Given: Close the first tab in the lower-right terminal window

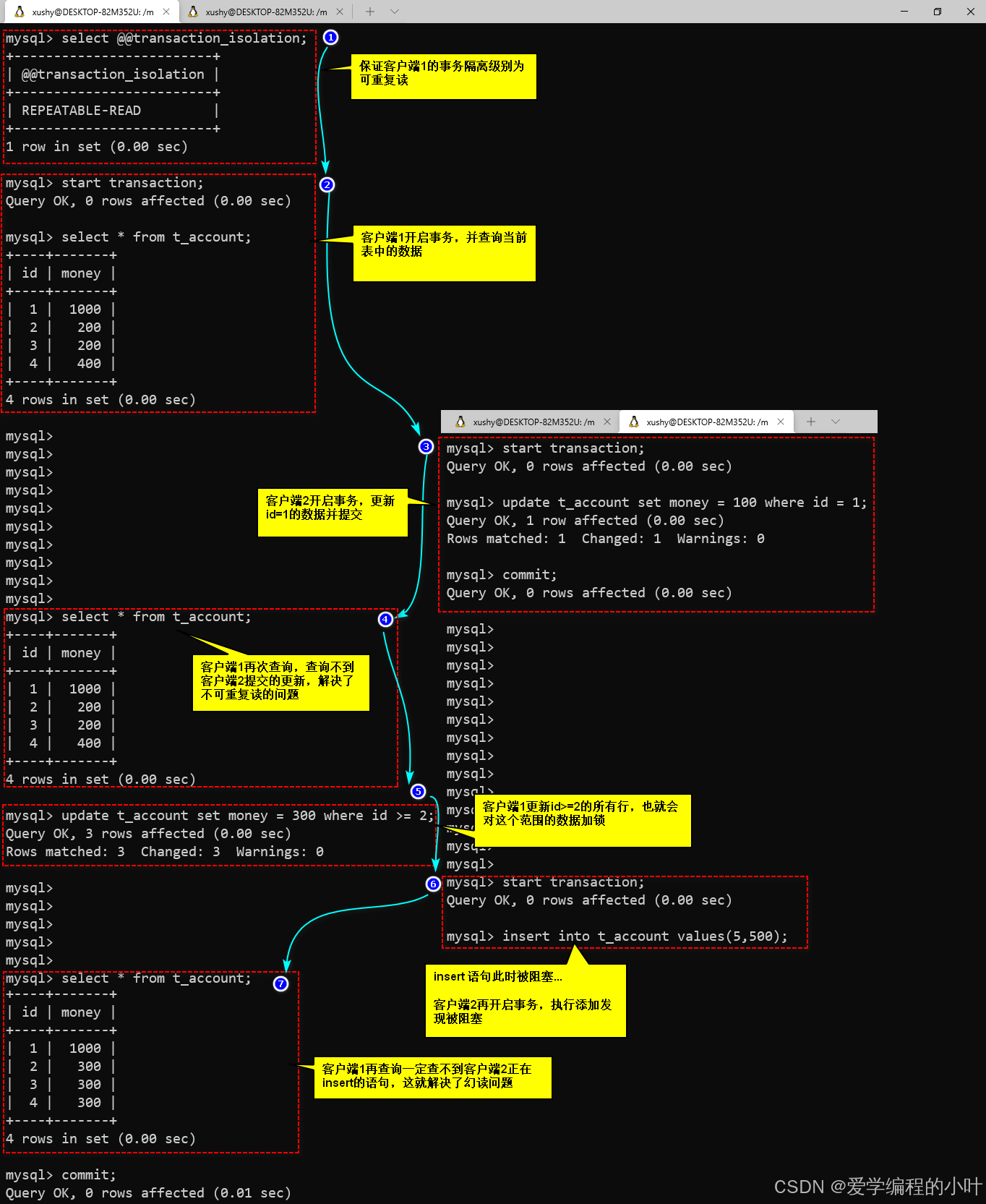Looking at the screenshot, I should 607,422.
